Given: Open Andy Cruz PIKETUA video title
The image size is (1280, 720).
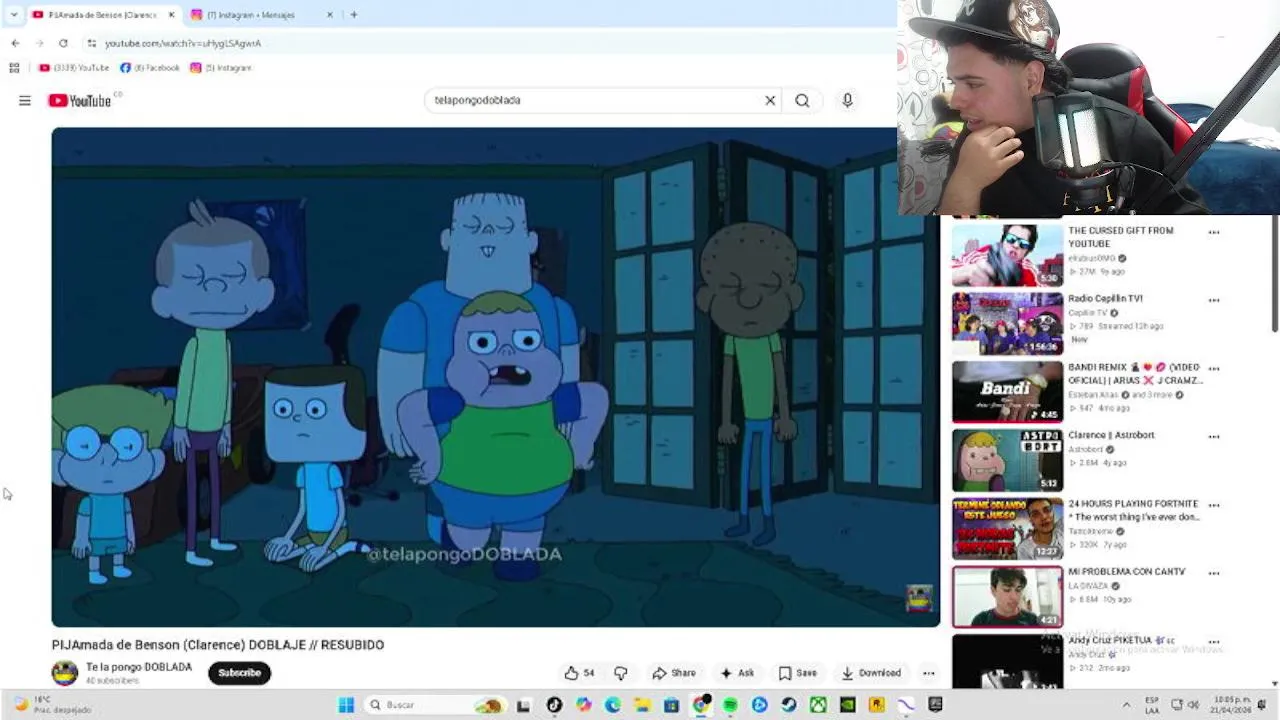Looking at the screenshot, I should point(1121,640).
